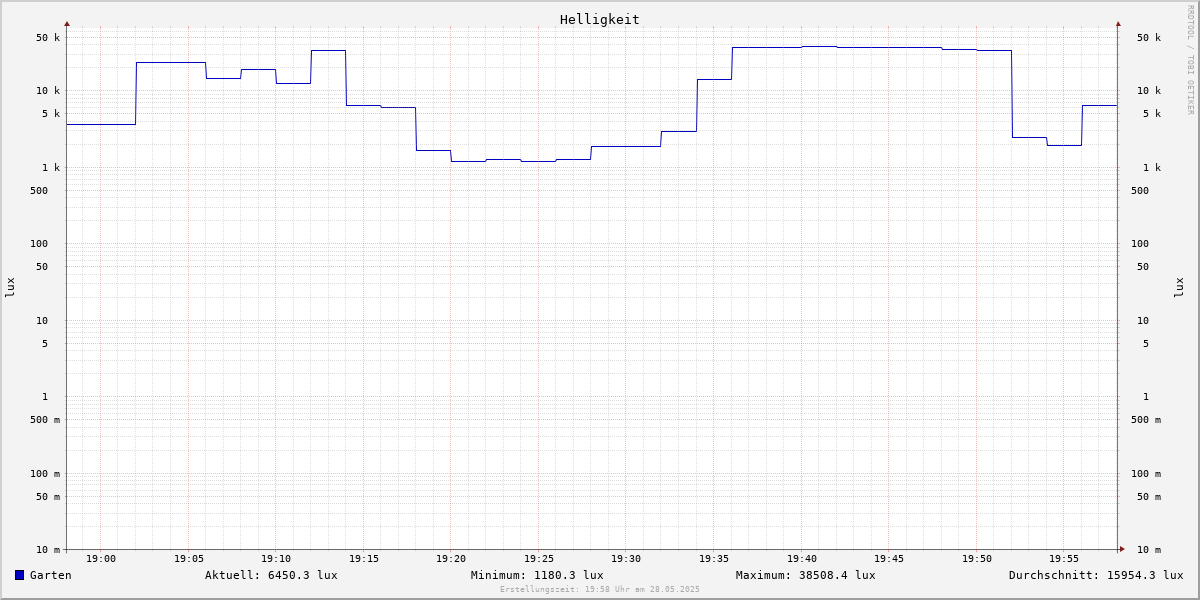This screenshot has height=600, width=1200.
Task: Click the '500 m' label on left axis
Action: pos(43,420)
